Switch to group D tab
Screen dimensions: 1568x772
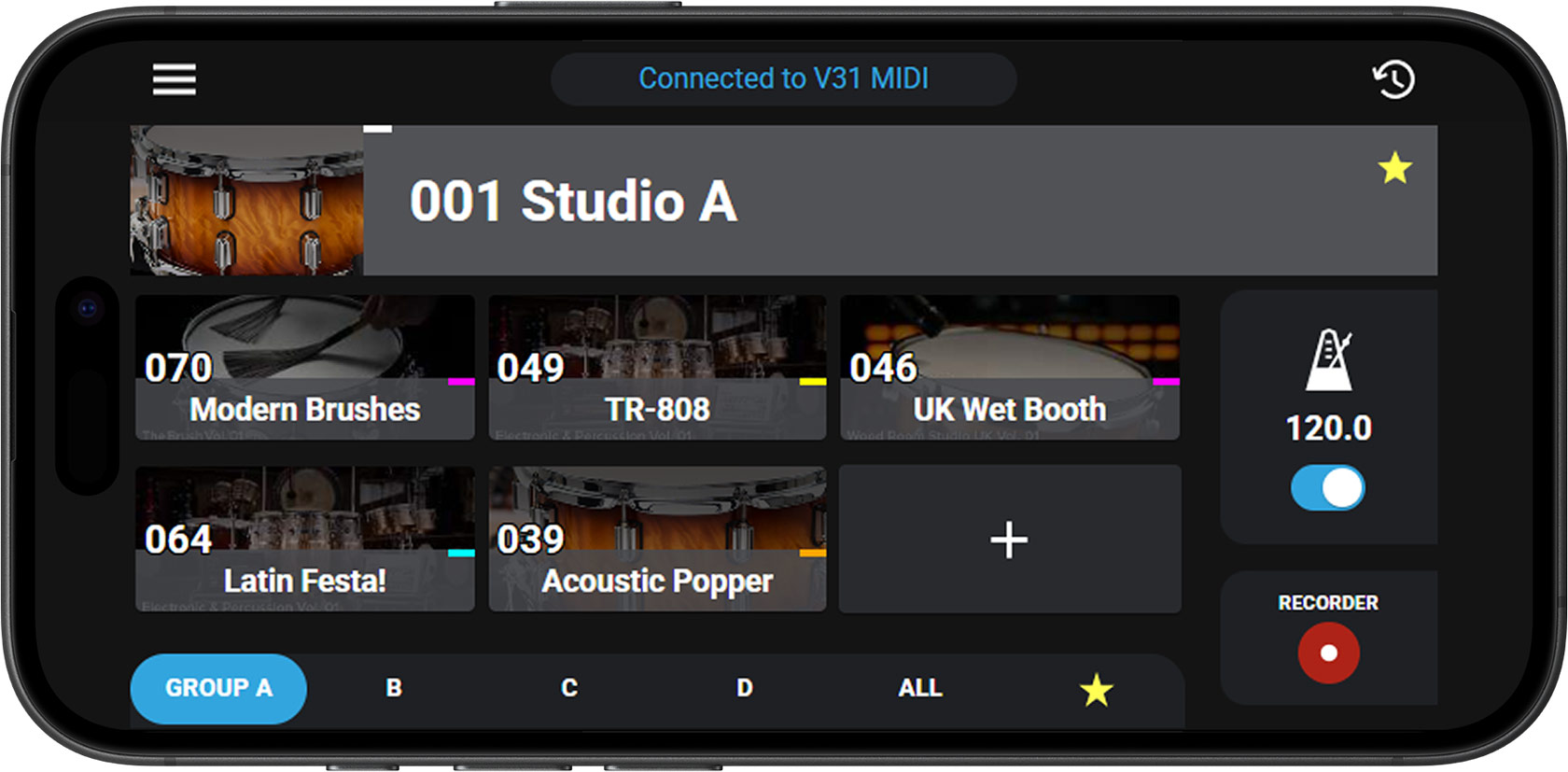tap(744, 689)
